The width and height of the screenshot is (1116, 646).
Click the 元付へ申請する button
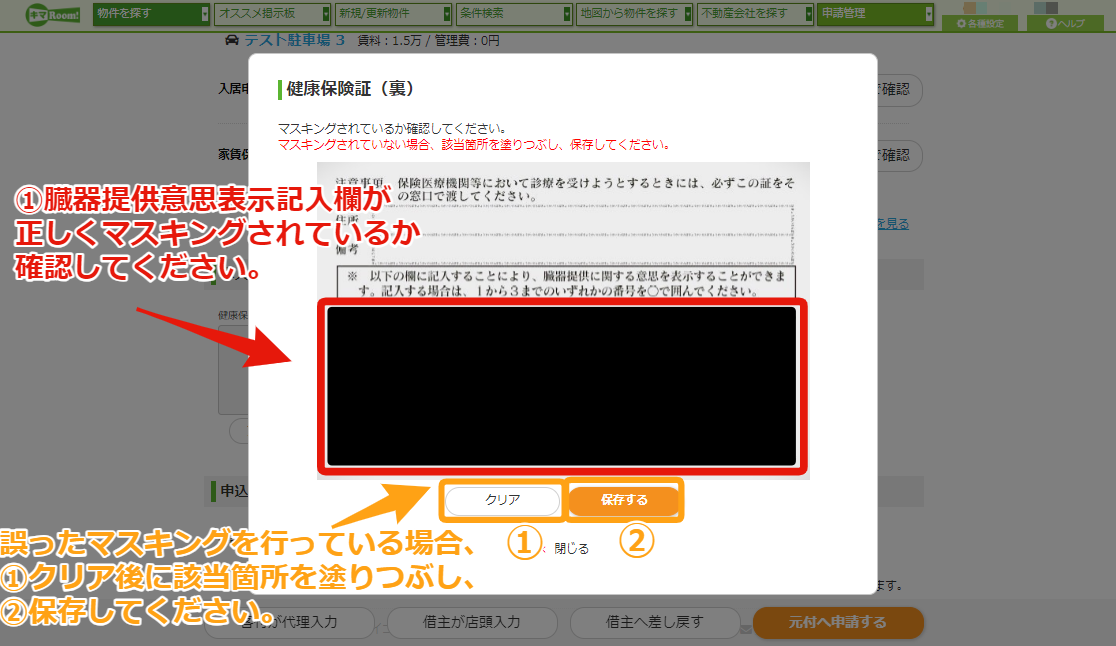pos(838,623)
